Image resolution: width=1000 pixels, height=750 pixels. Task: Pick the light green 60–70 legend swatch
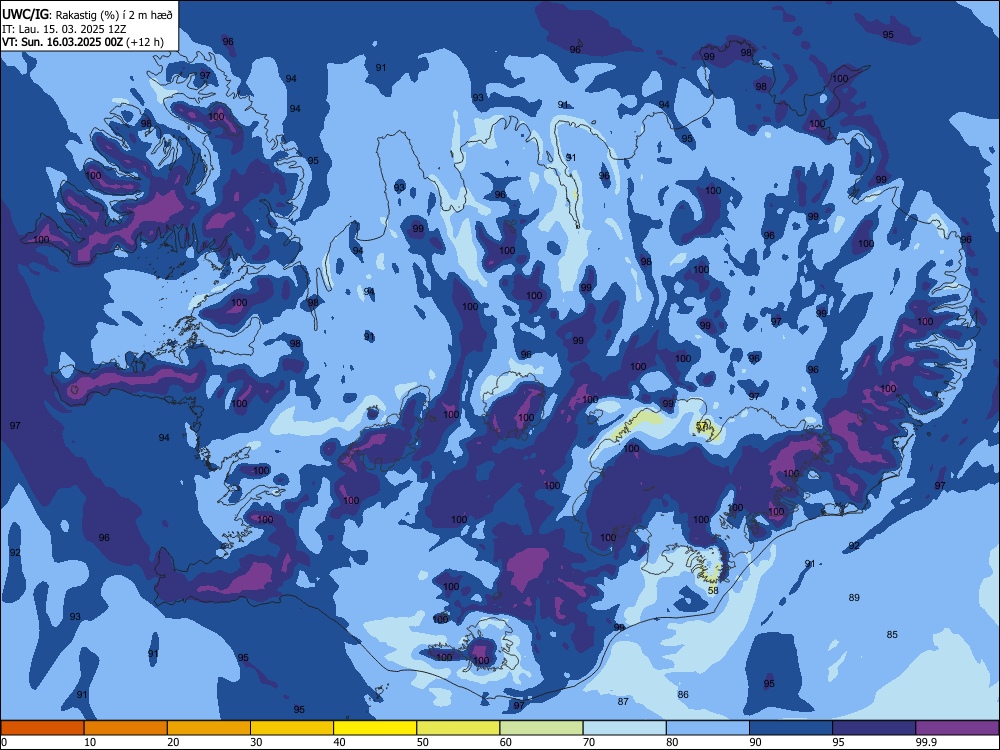tap(541, 728)
